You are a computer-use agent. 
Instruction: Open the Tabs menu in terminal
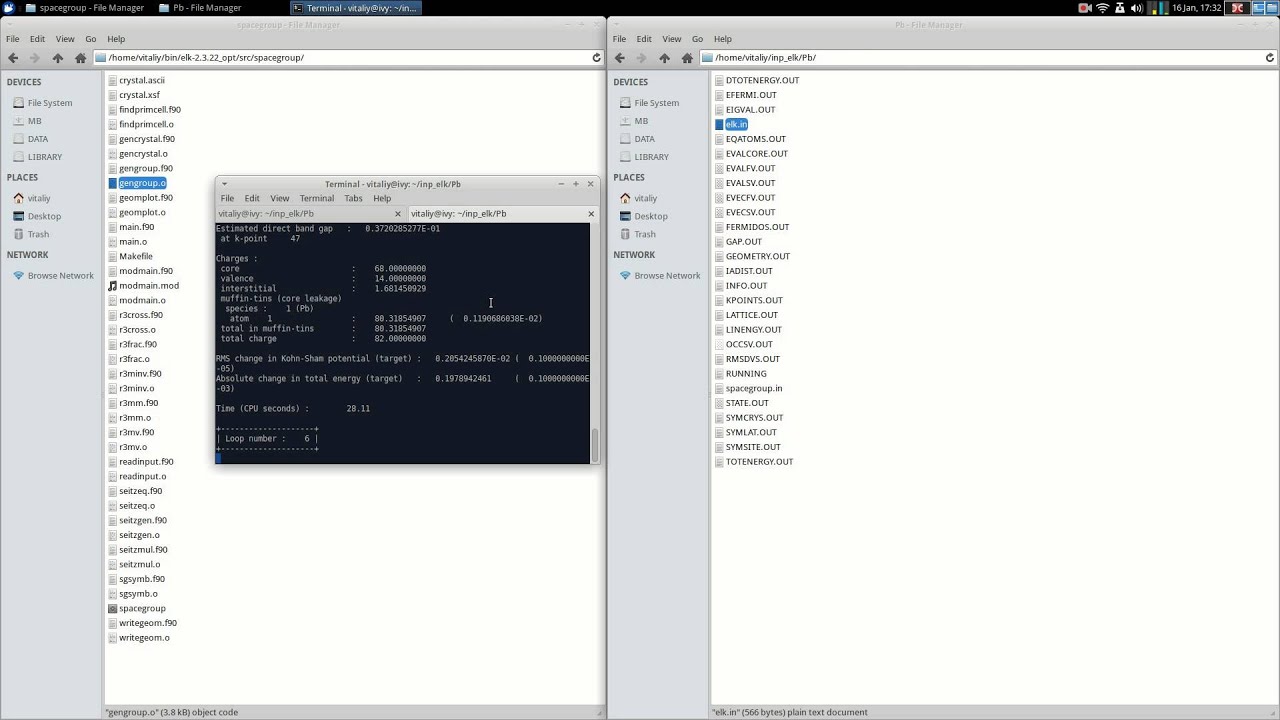(x=353, y=198)
